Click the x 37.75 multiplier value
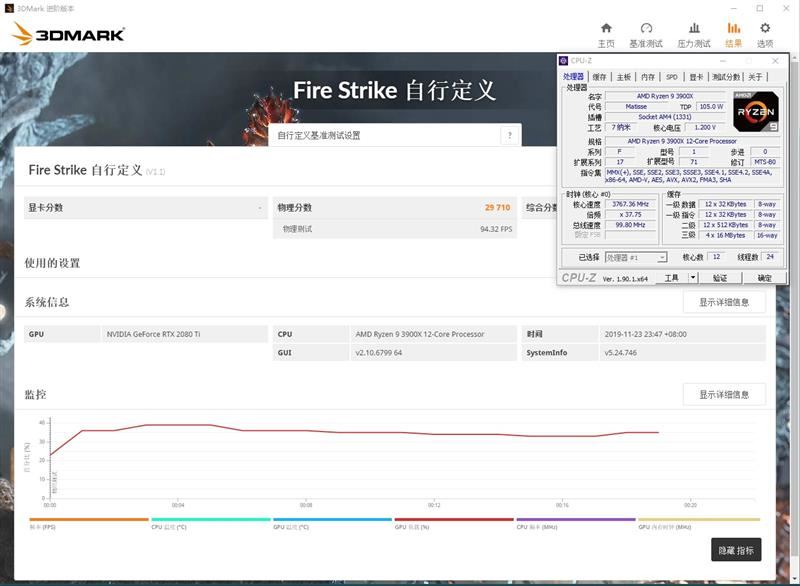The height and width of the screenshot is (586, 800). click(x=631, y=214)
